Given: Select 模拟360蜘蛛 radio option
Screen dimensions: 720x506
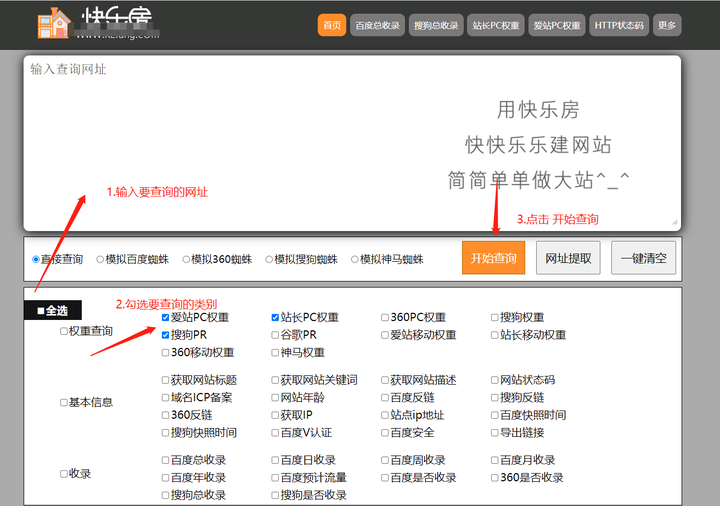Looking at the screenshot, I should point(186,259).
